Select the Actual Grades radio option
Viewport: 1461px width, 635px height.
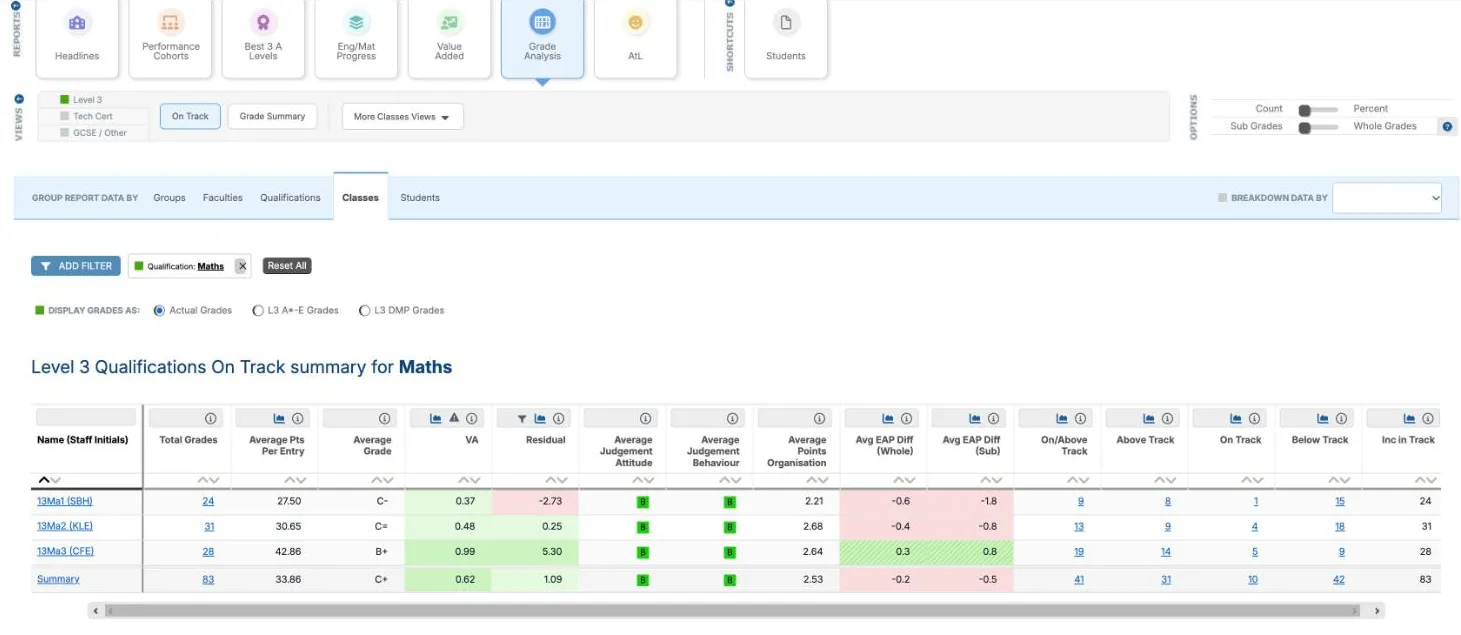[159, 311]
